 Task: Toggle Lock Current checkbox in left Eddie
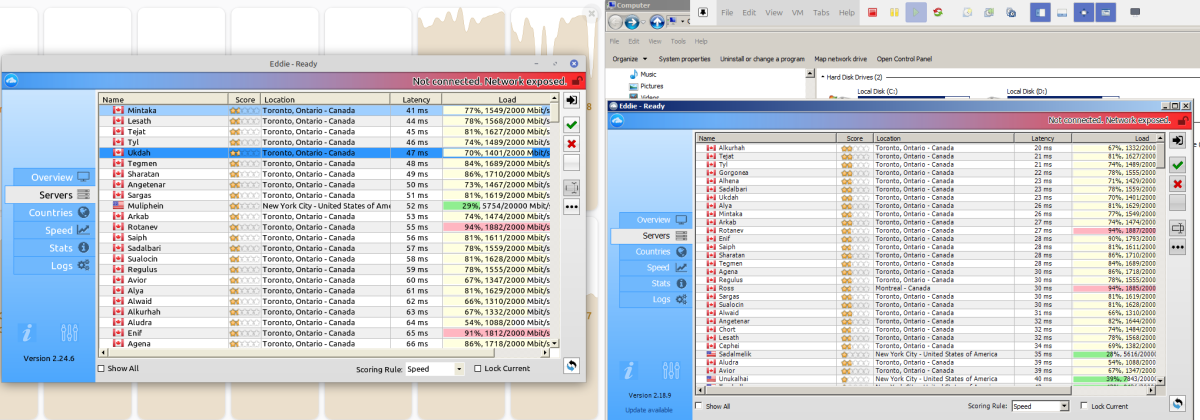pos(476,369)
